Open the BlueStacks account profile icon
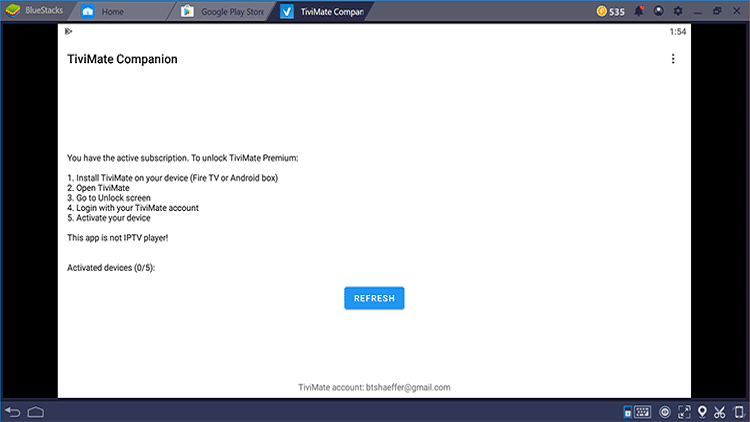Image resolution: width=750 pixels, height=422 pixels. pyautogui.click(x=659, y=11)
